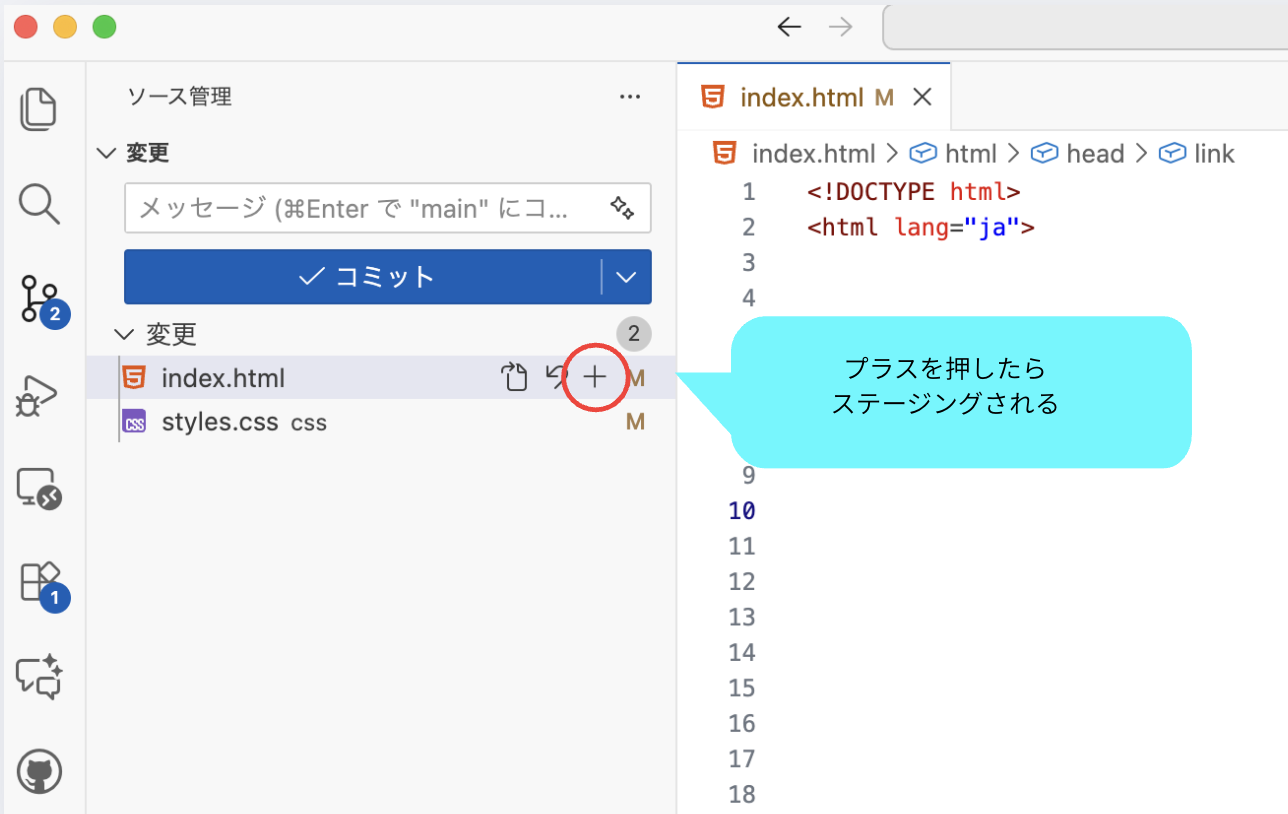Open index.html via the open-file icon

point(514,377)
